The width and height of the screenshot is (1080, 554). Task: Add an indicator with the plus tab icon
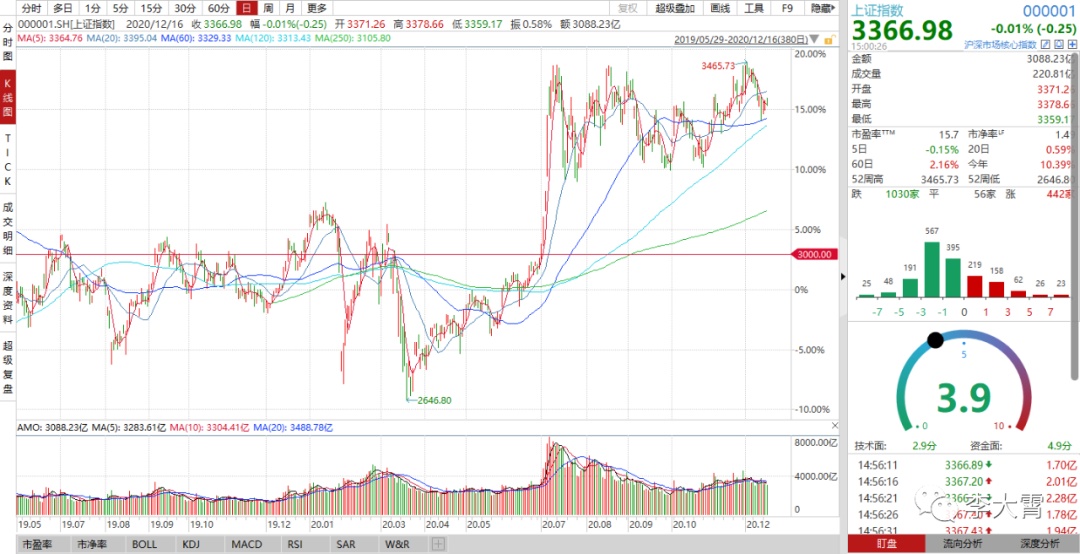[x=438, y=545]
